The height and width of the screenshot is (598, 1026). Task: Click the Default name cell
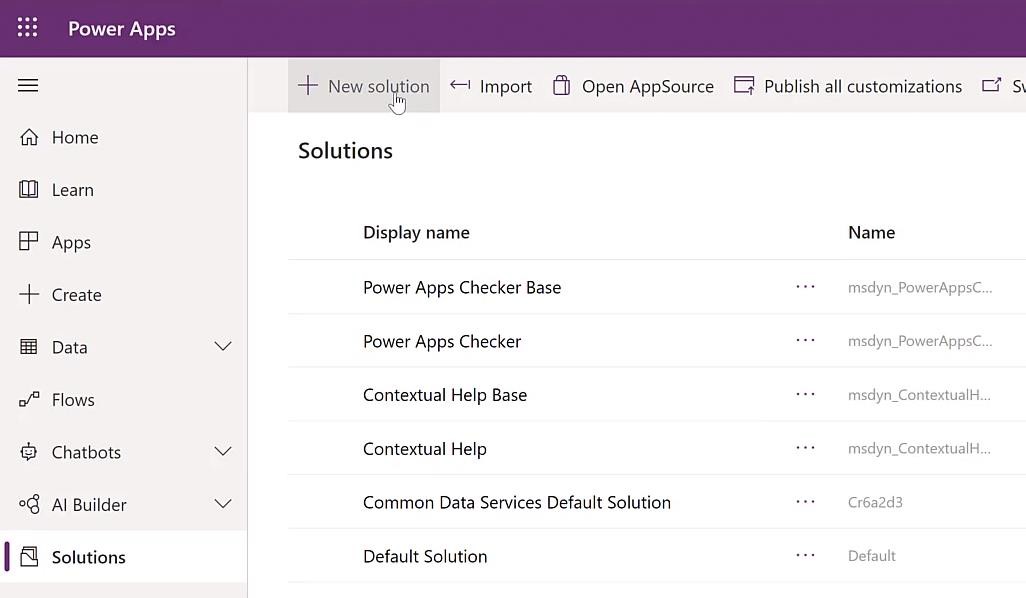pyautogui.click(x=872, y=556)
